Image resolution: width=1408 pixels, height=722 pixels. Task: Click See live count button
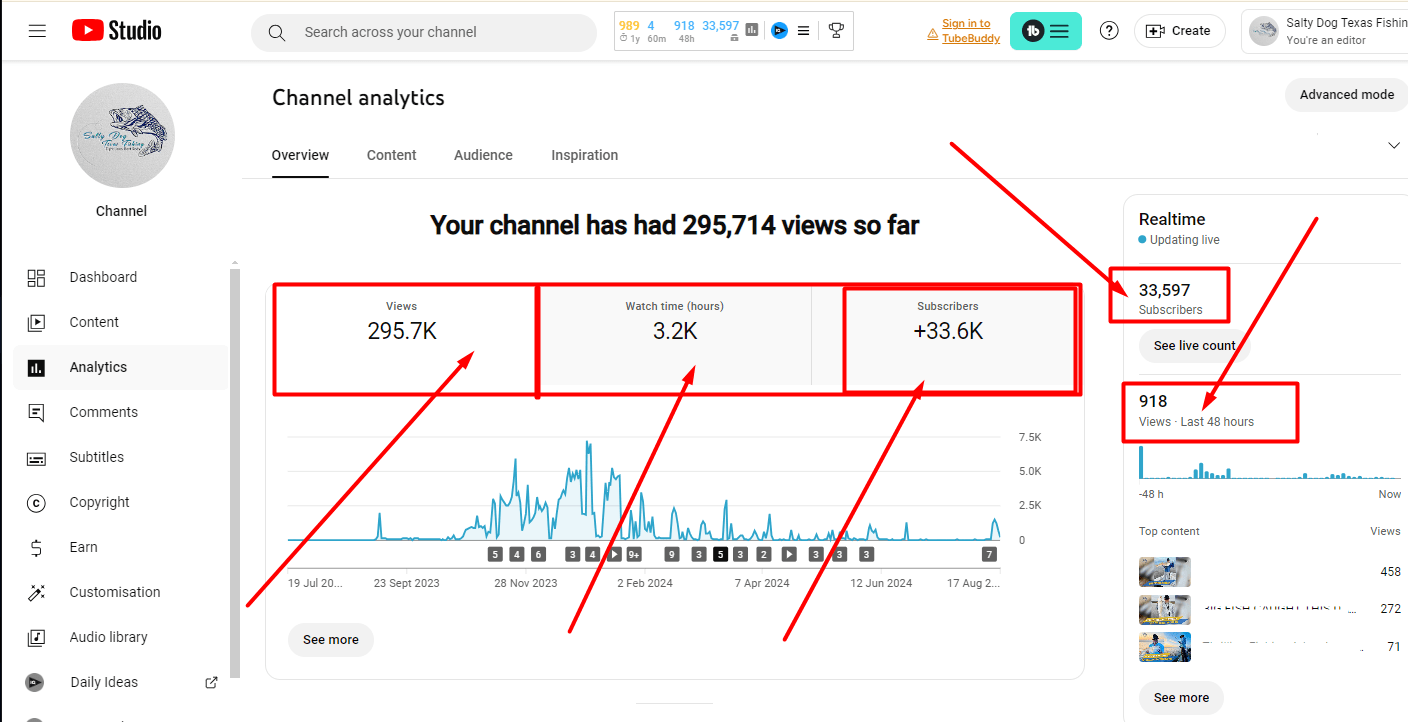(1194, 345)
